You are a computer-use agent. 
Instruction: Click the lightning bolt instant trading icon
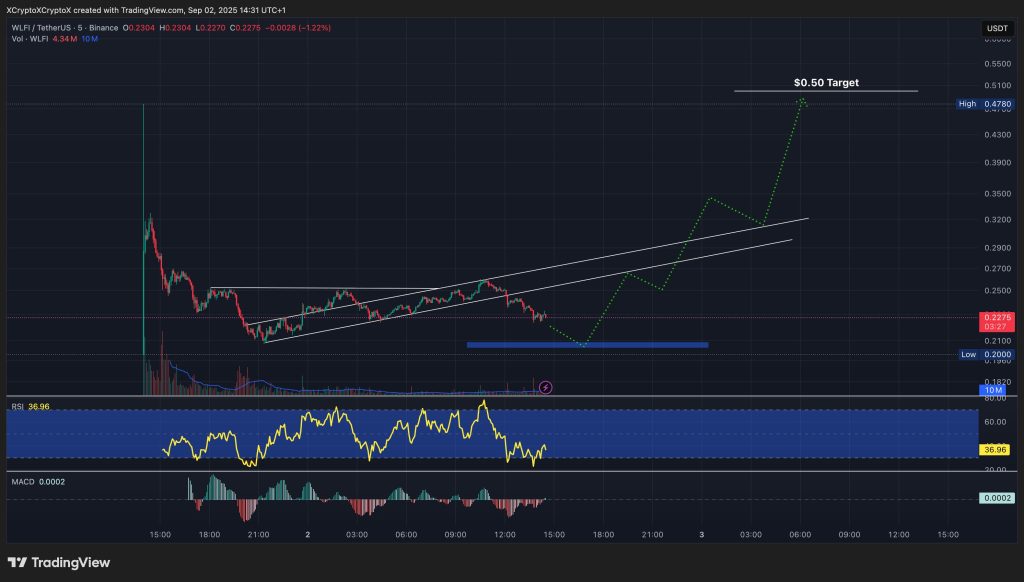(546, 387)
